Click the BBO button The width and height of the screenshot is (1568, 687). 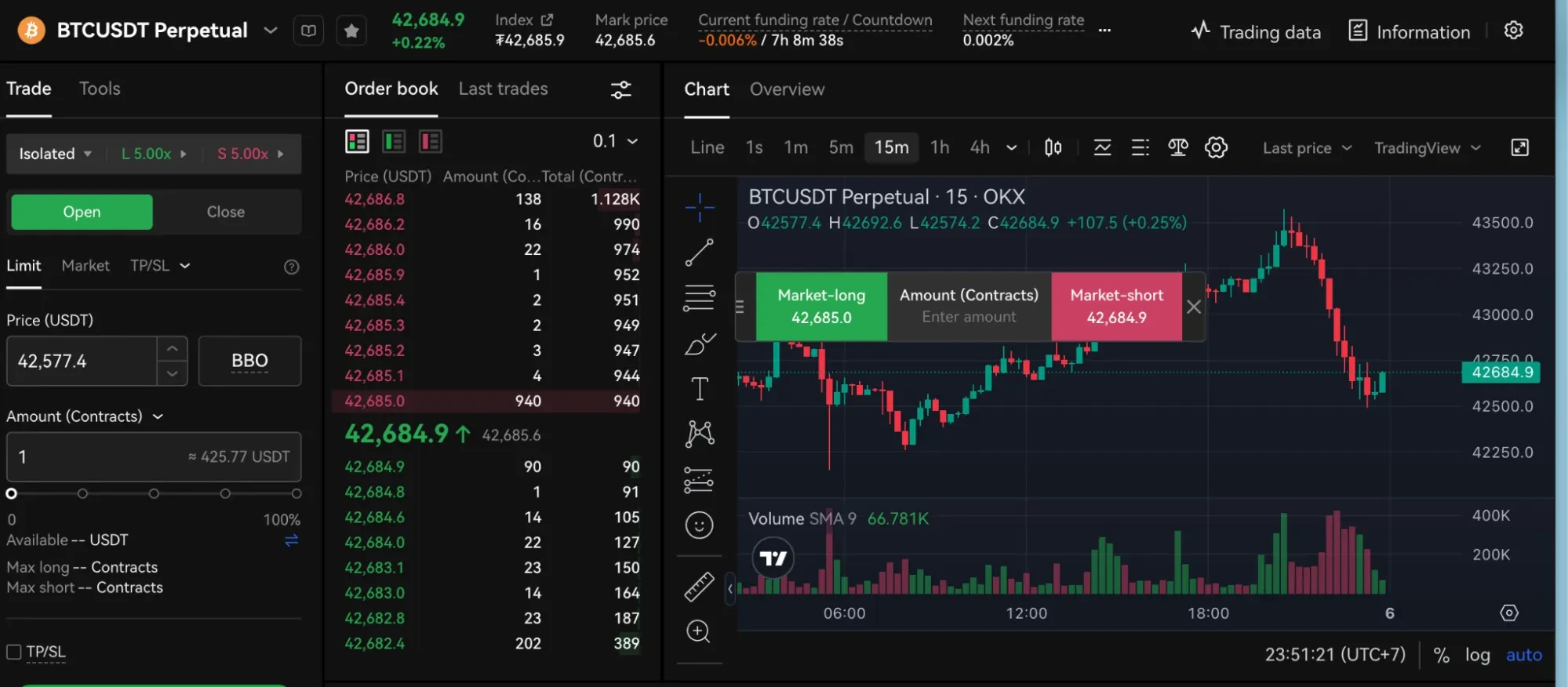(x=249, y=361)
